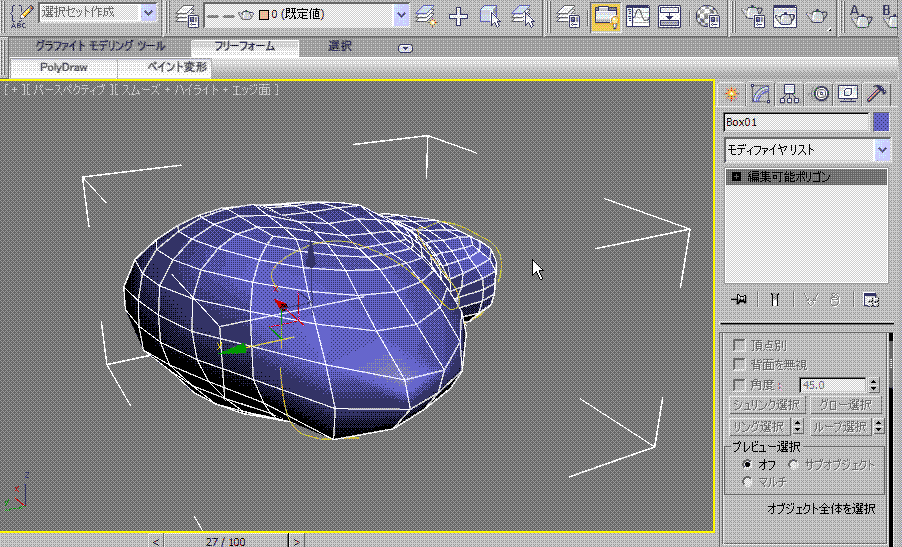Switch to the Modify panel icon
The image size is (902, 547).
761,93
